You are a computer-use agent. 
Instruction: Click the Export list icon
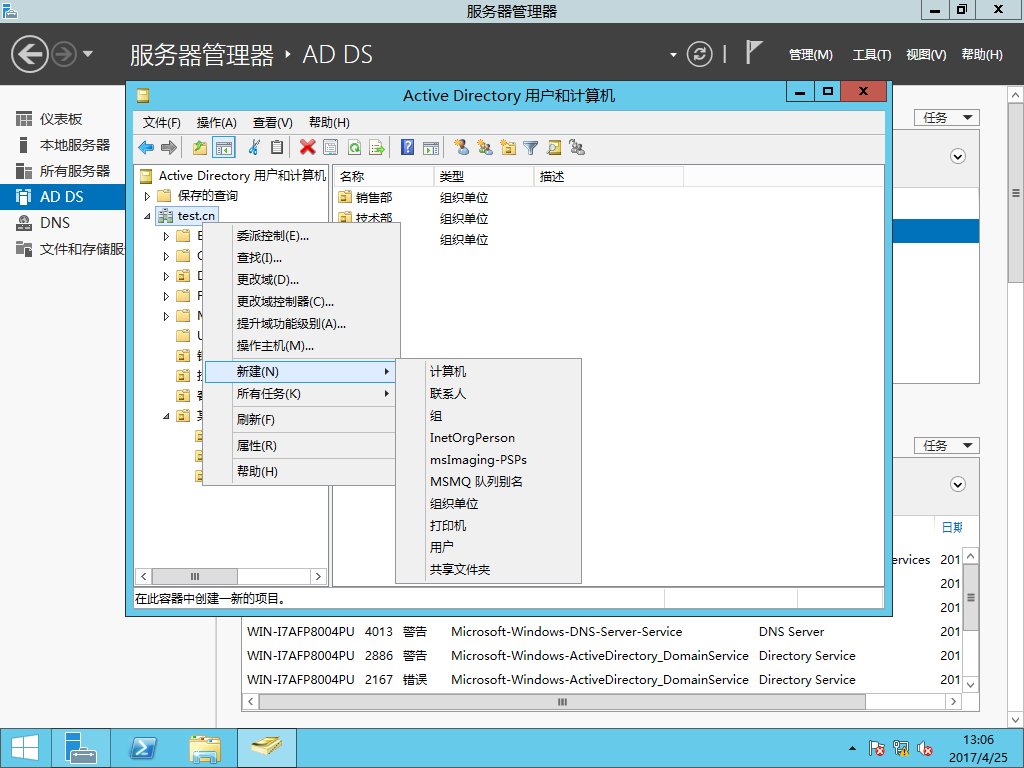pos(377,148)
